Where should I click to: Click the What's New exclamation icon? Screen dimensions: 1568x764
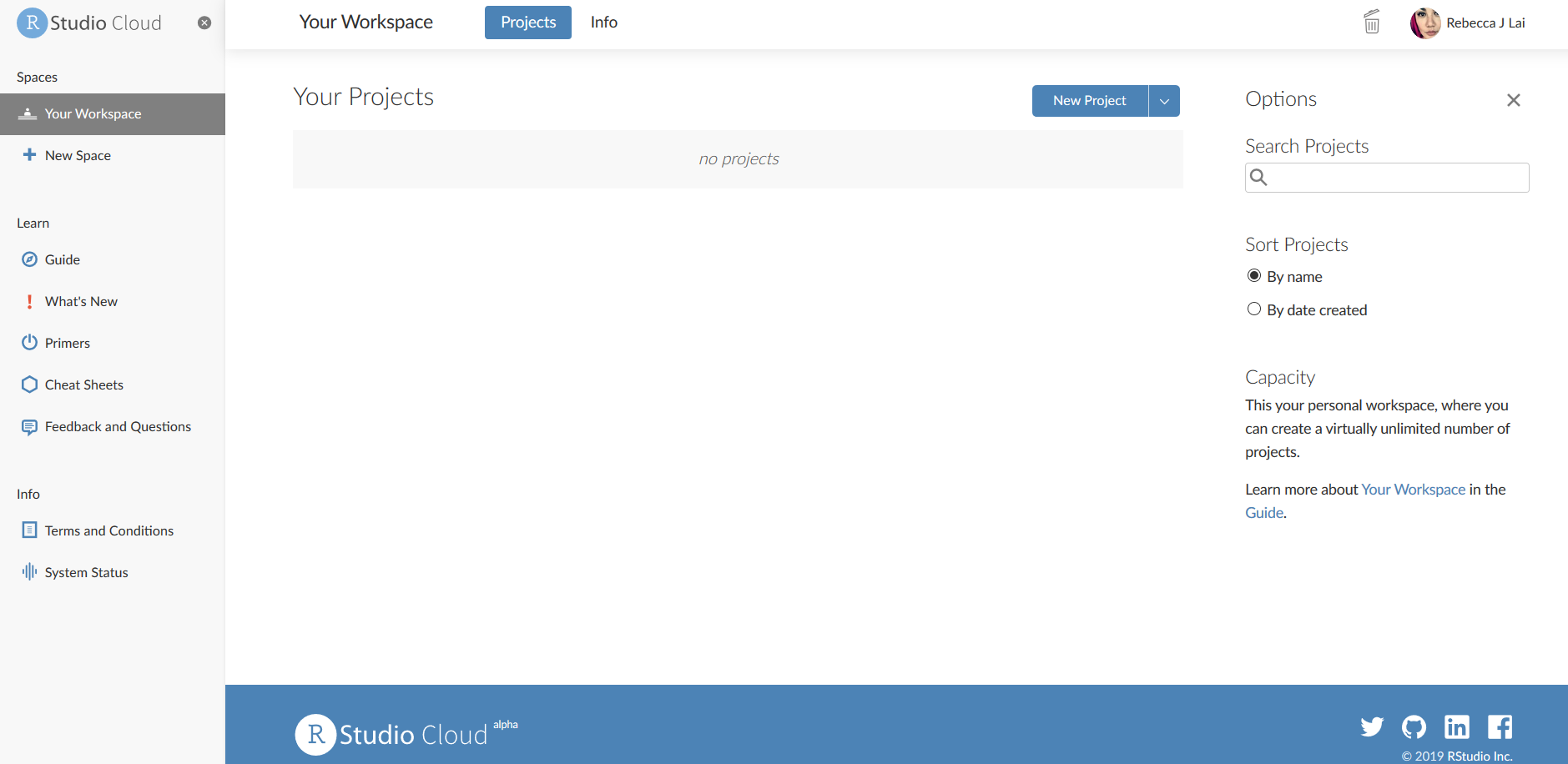pos(29,301)
